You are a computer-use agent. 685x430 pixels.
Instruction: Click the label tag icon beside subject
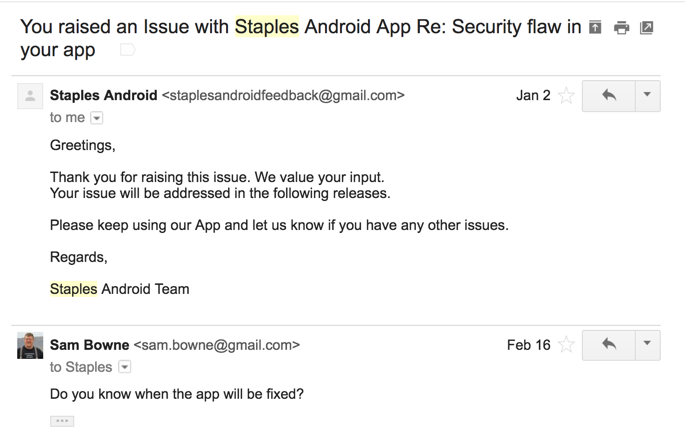[127, 49]
